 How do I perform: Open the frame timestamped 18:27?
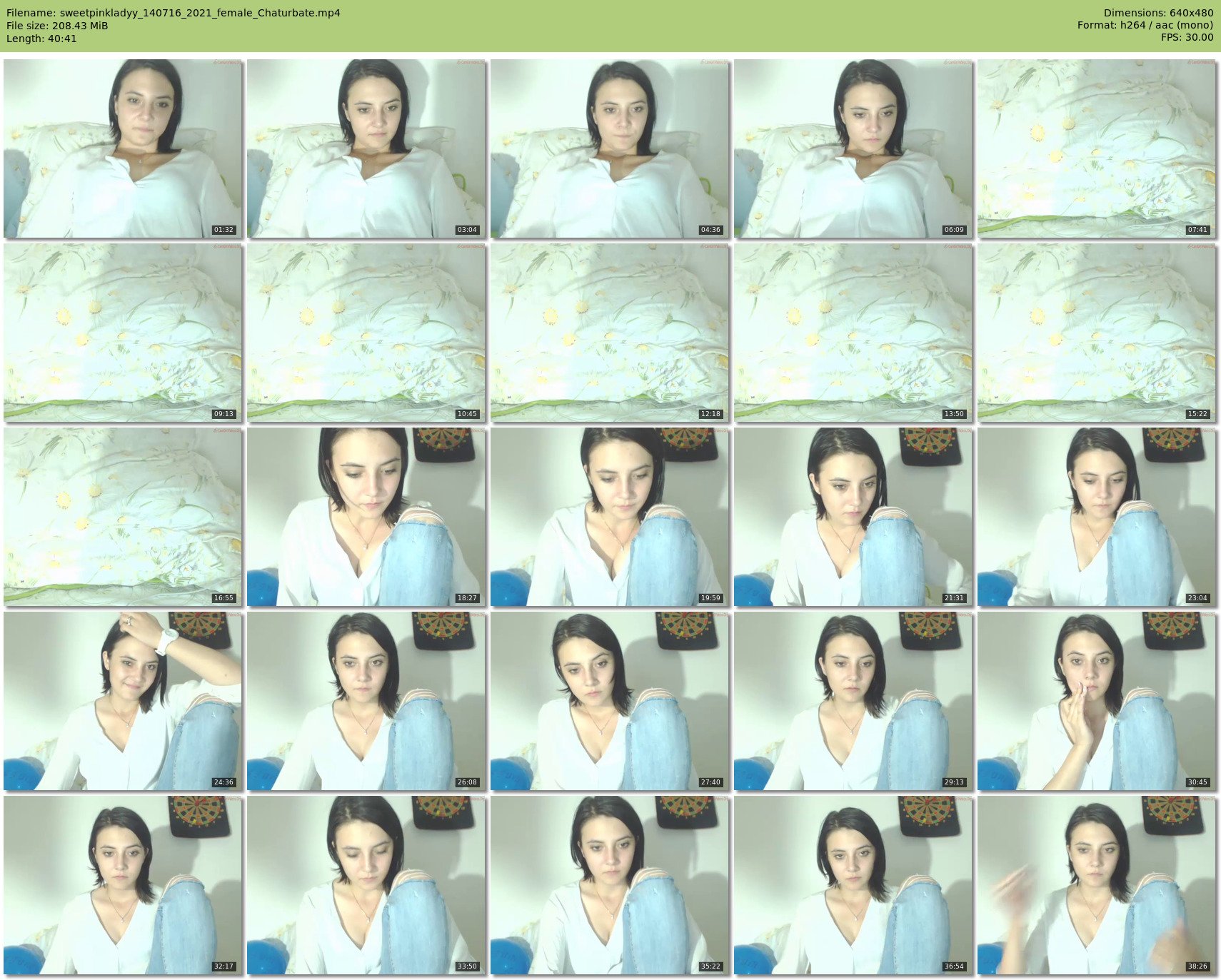pyautogui.click(x=366, y=517)
